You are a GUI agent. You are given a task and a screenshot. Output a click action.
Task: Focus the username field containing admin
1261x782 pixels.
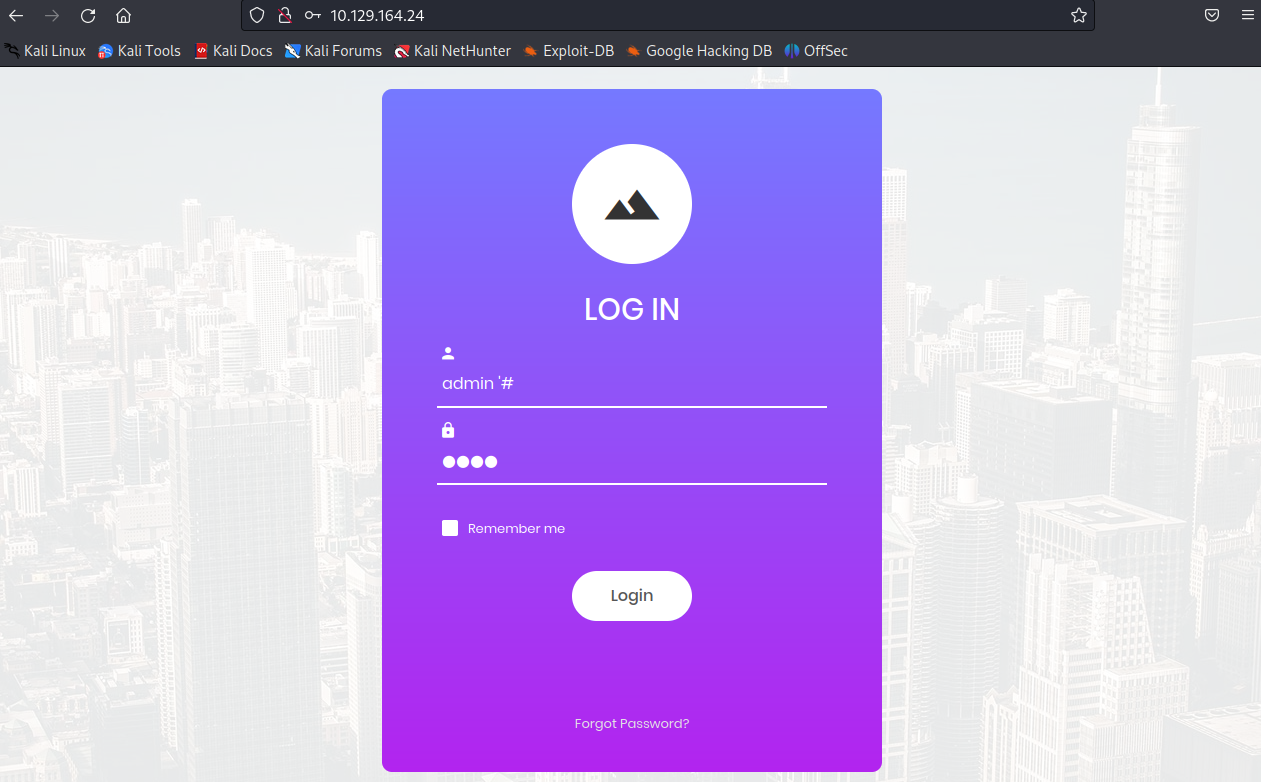(631, 384)
